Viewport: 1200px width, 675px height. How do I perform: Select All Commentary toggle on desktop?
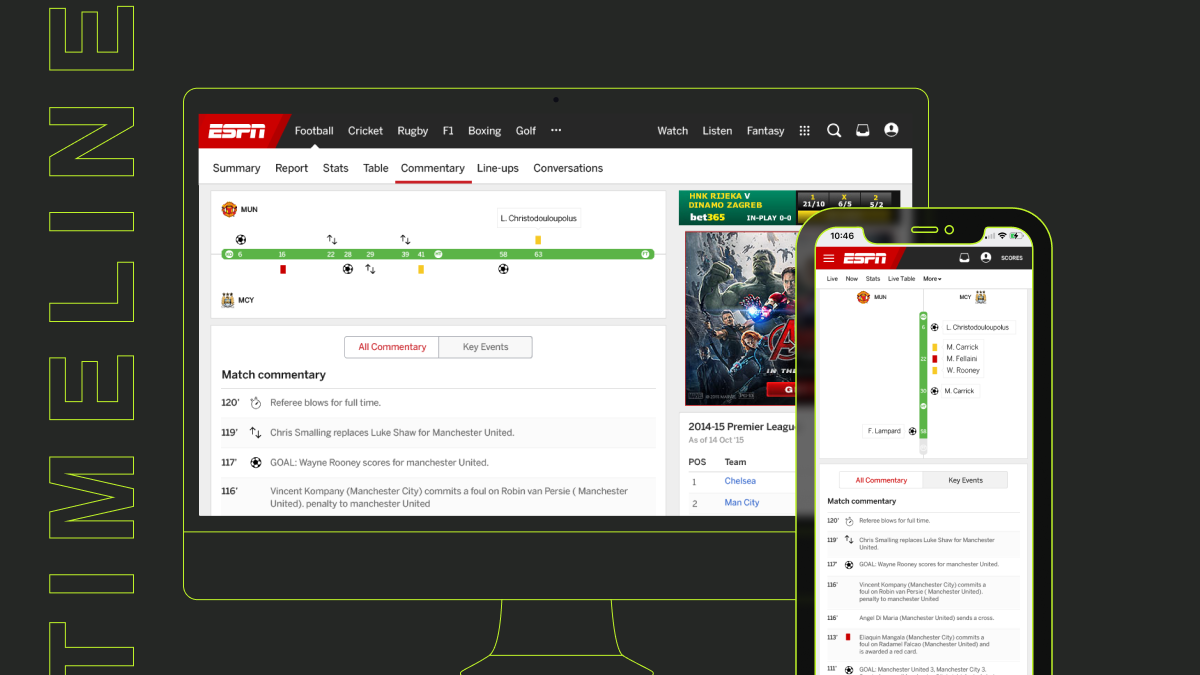392,347
